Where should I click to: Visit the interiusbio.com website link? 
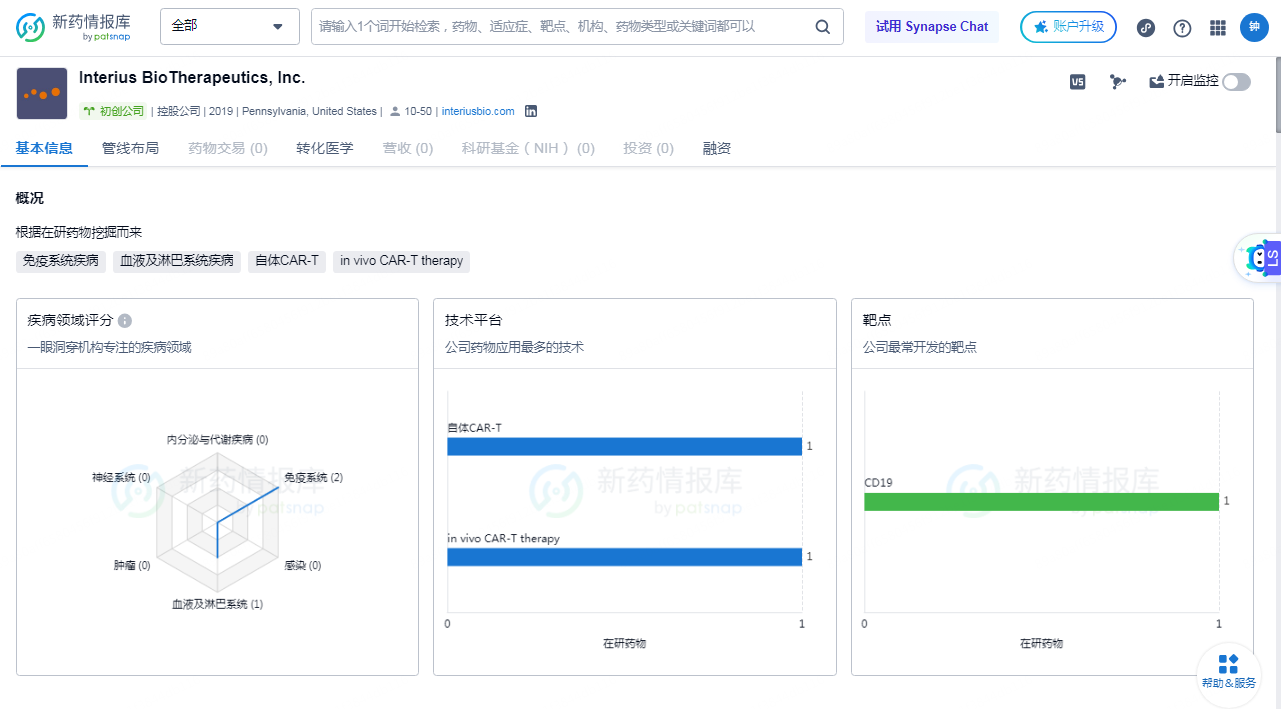[x=478, y=111]
